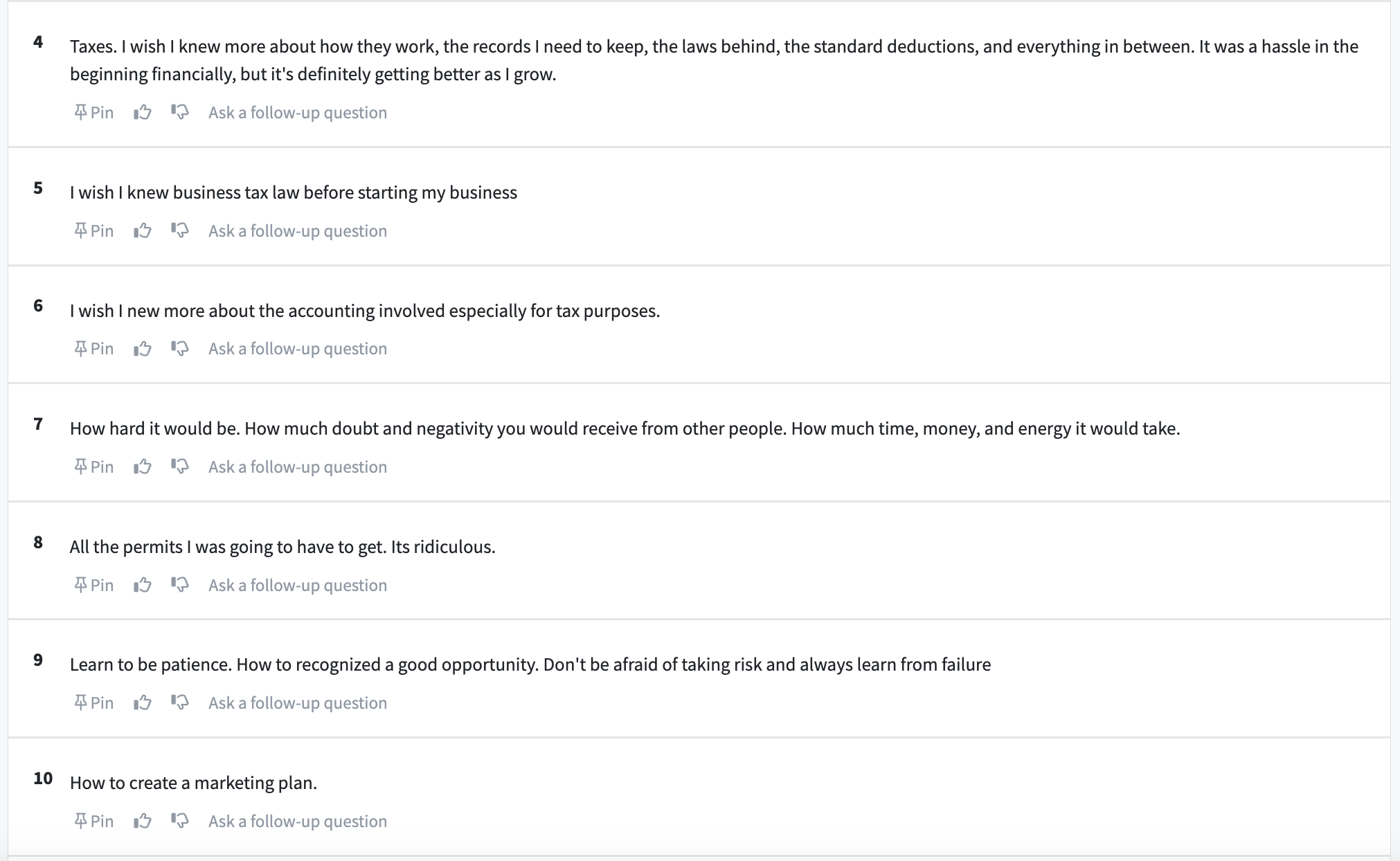This screenshot has height=861, width=1400.
Task: Pin response 6 about accounting
Action: 94,348
